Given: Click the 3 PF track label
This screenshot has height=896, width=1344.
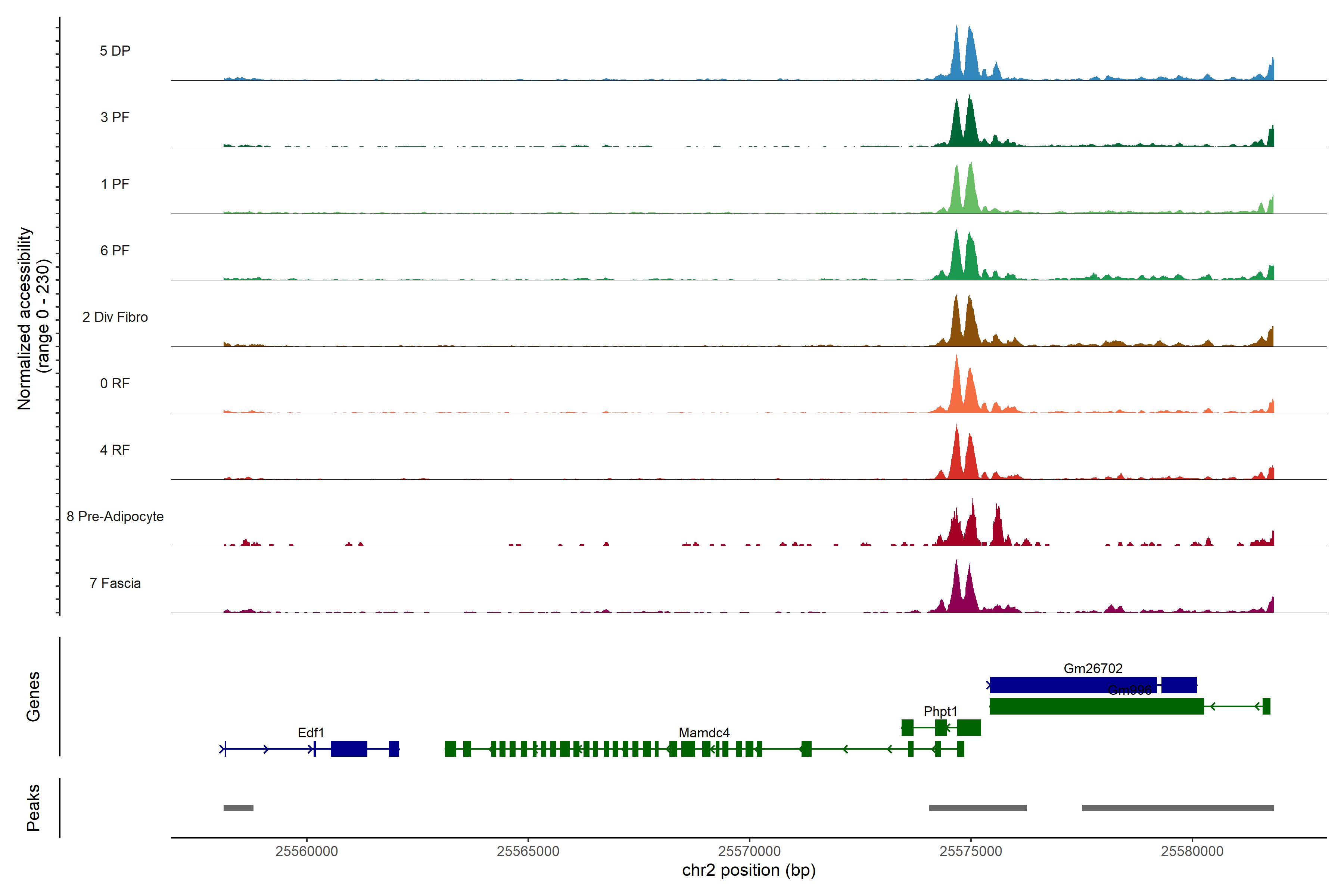Looking at the screenshot, I should (x=115, y=117).
